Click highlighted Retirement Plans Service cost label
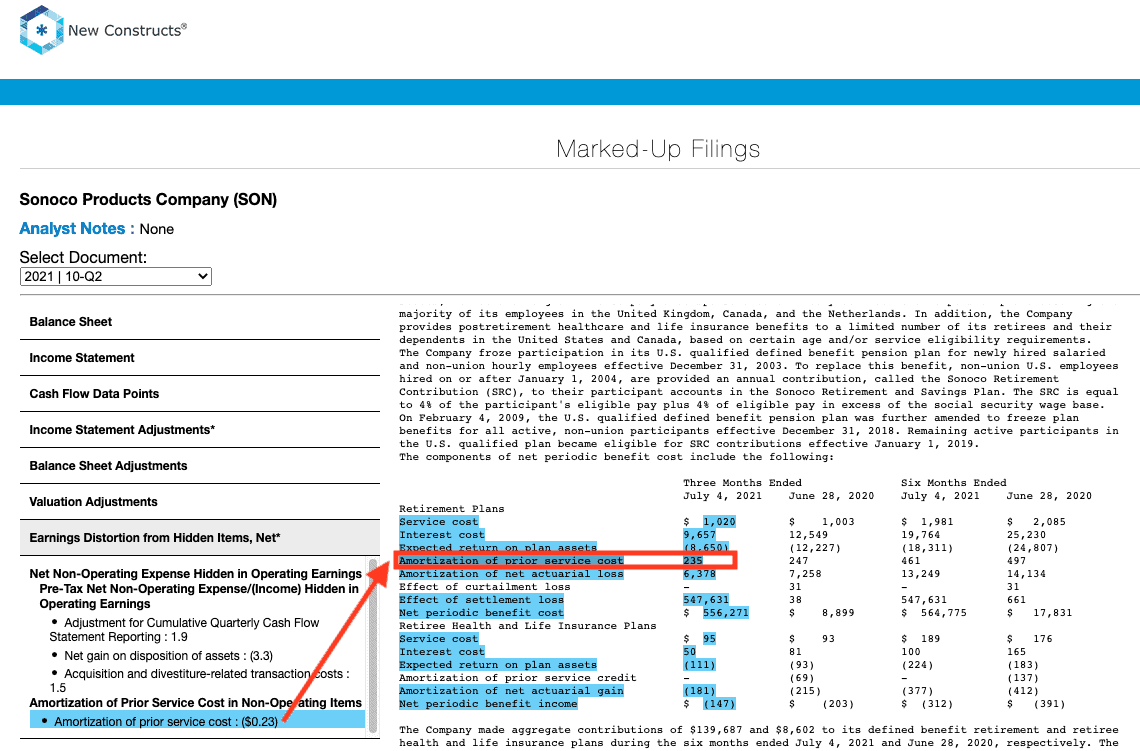This screenshot has height=751, width=1140. (438, 521)
